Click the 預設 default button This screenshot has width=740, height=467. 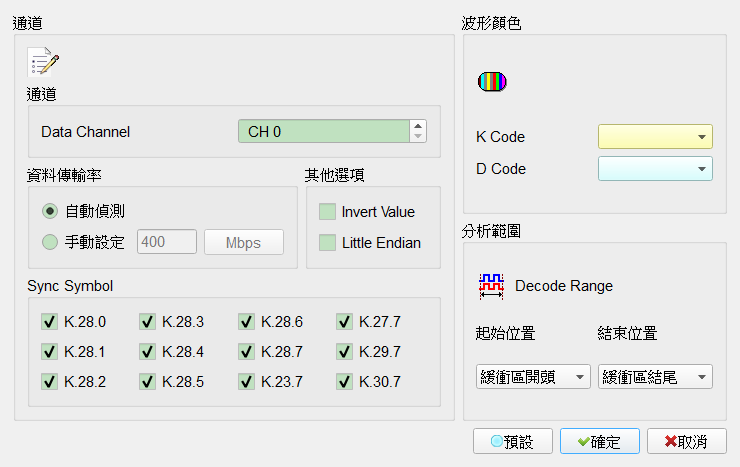(513, 441)
